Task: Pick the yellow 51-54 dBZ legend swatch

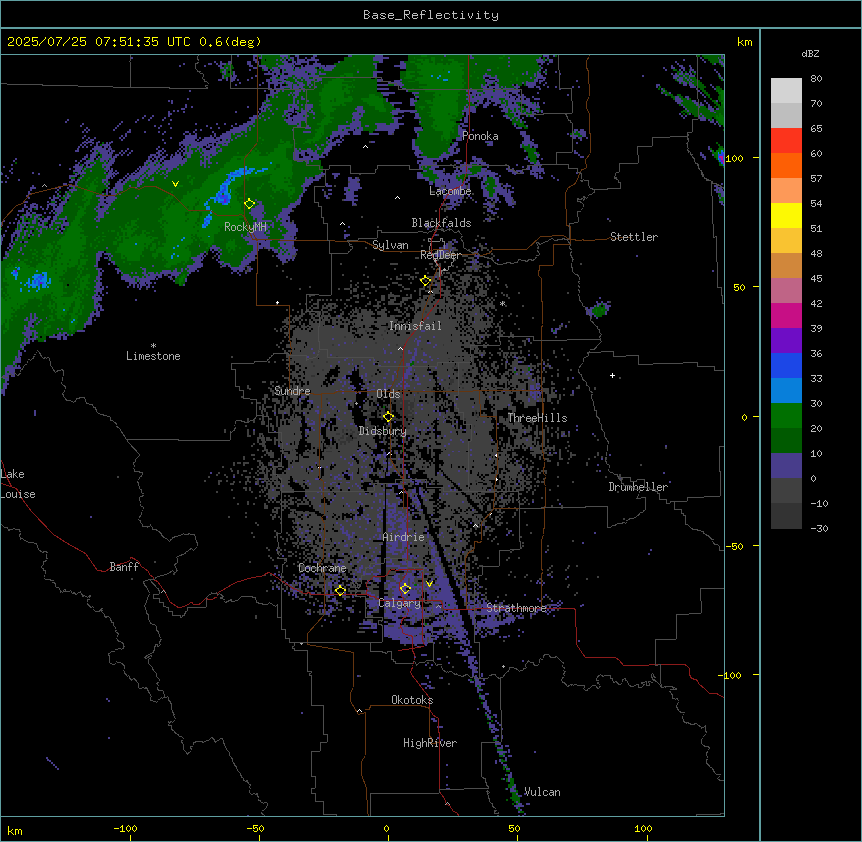Action: (x=786, y=216)
